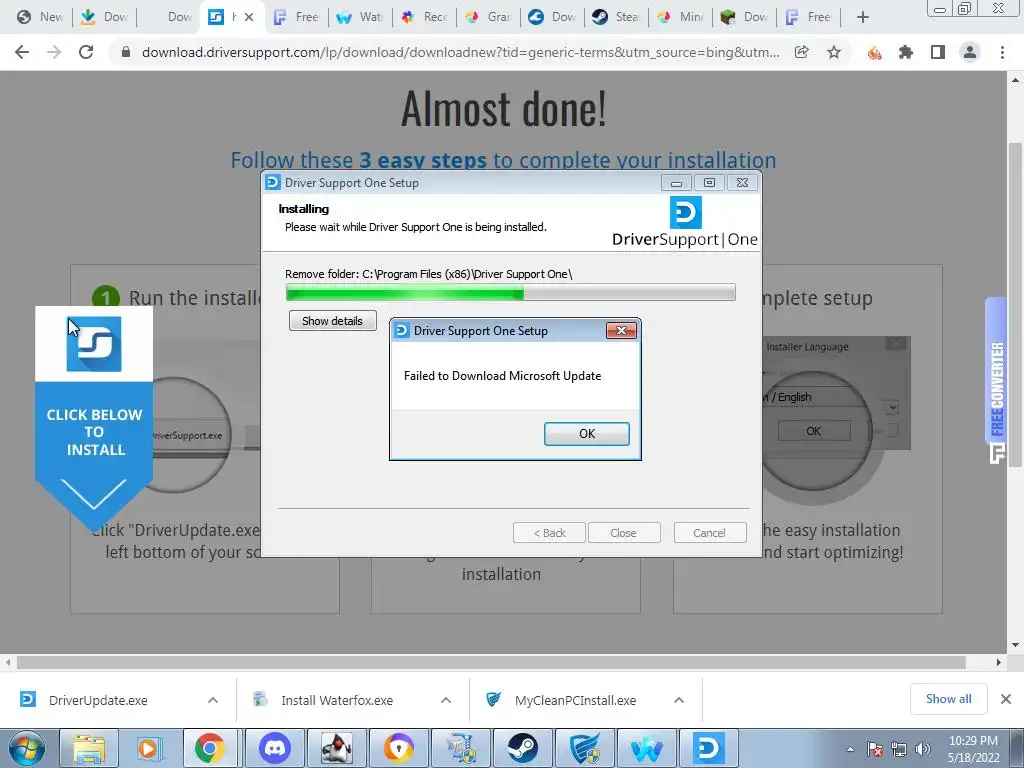The height and width of the screenshot is (768, 1024).
Task: Click the vertical page scrollbar
Action: [x=1015, y=304]
